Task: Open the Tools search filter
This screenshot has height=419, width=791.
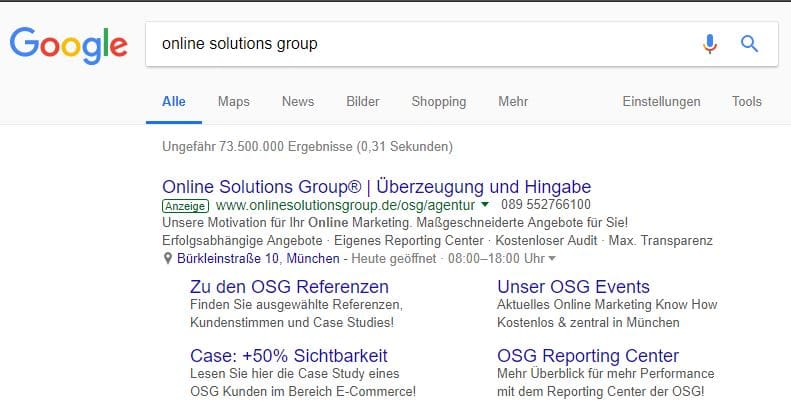Action: click(747, 101)
